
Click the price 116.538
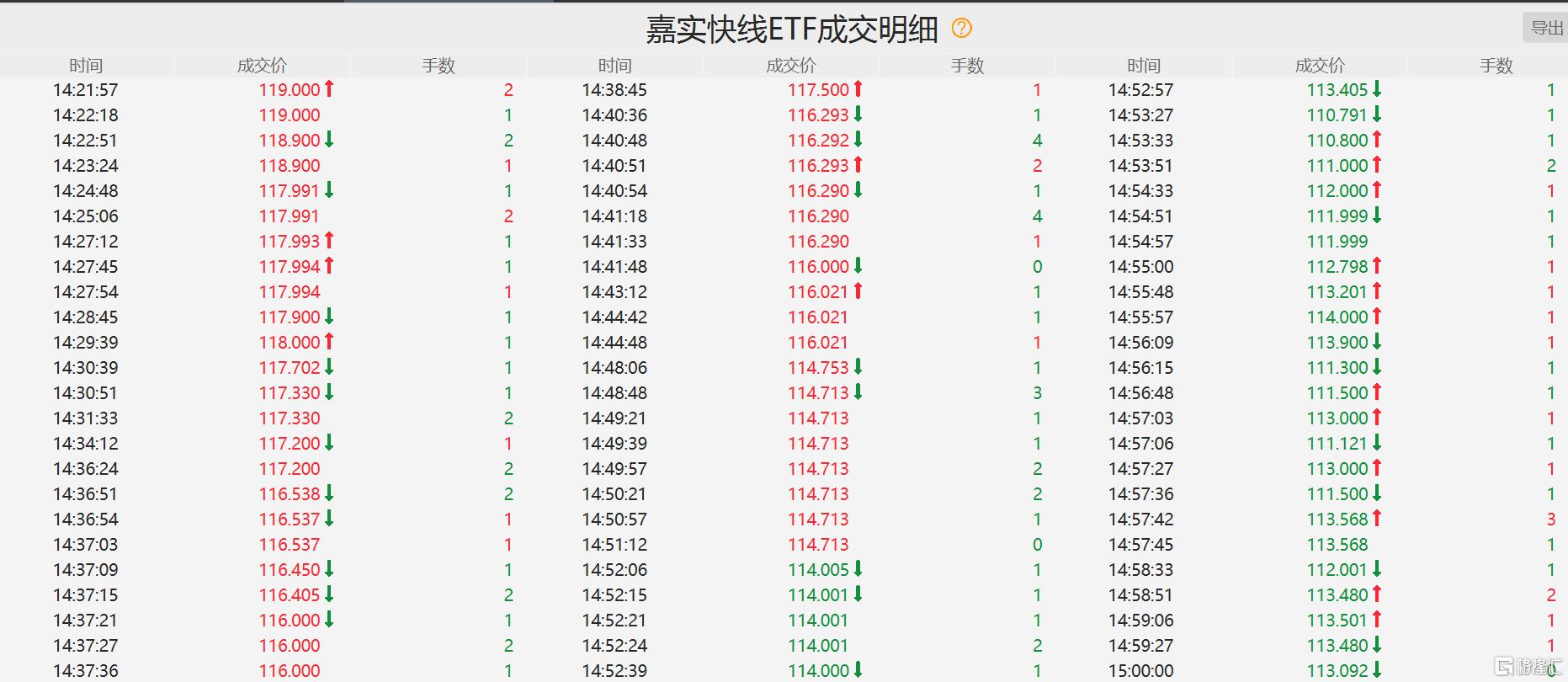(290, 494)
